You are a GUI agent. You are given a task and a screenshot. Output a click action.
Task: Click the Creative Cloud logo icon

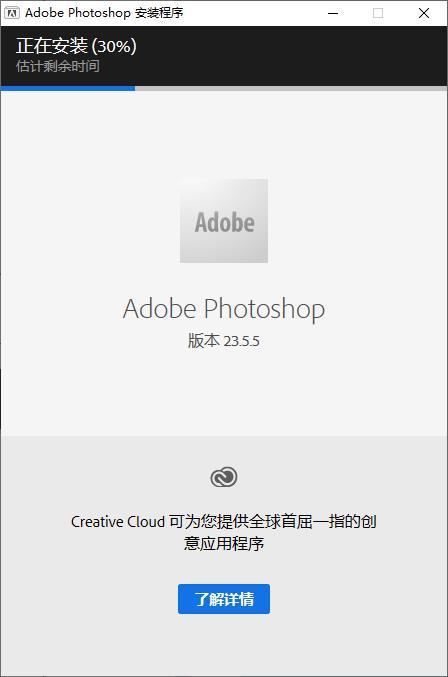coord(224,477)
